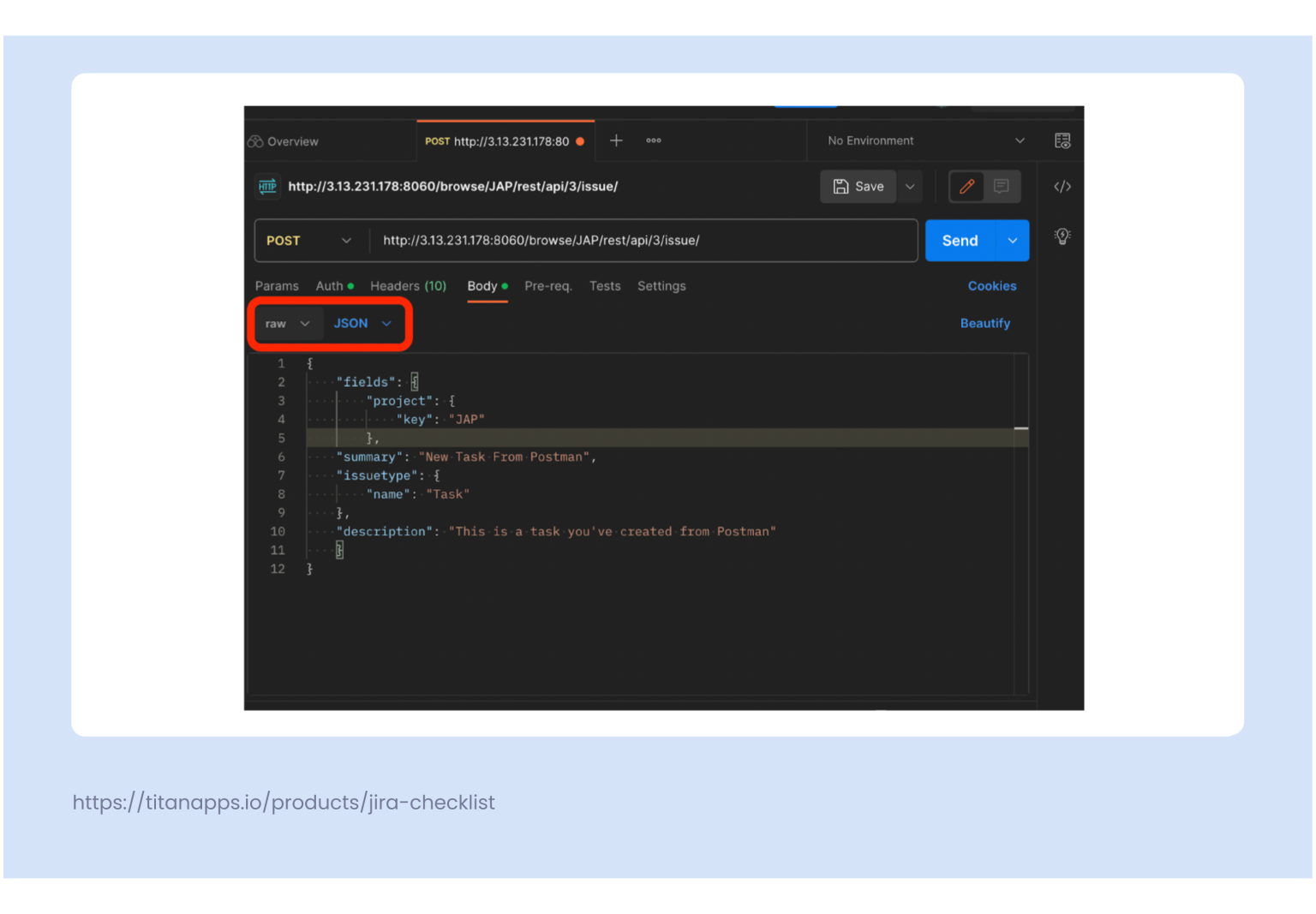Image resolution: width=1316 pixels, height=914 pixels.
Task: Open the Cookies link
Action: click(x=991, y=286)
